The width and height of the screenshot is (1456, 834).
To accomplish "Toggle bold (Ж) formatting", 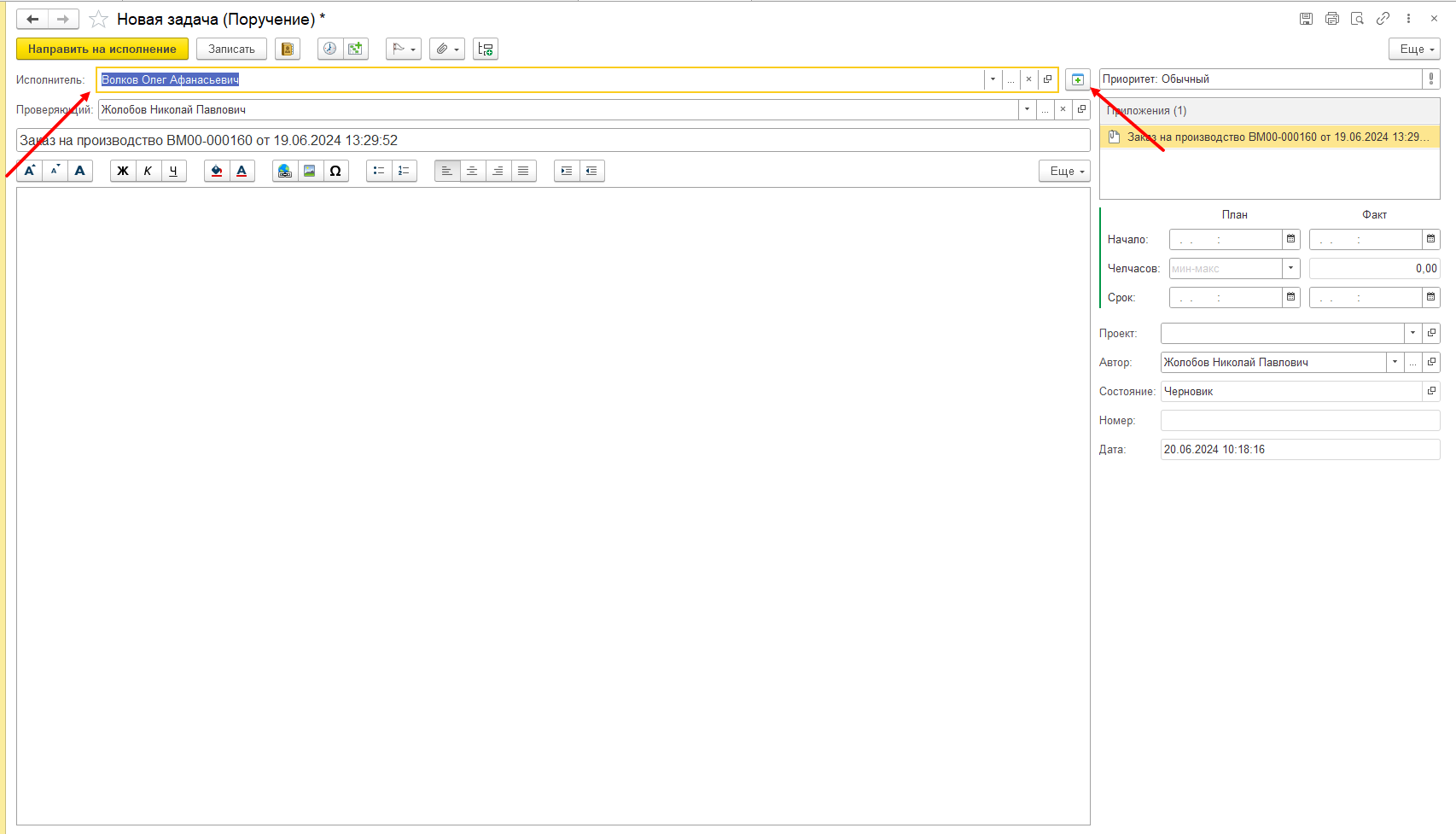I will tap(123, 171).
